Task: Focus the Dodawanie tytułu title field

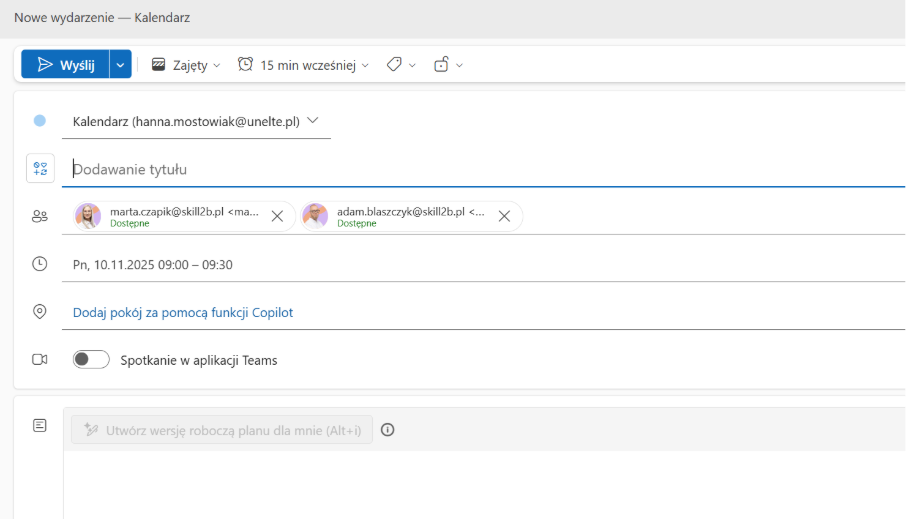Action: 483,169
